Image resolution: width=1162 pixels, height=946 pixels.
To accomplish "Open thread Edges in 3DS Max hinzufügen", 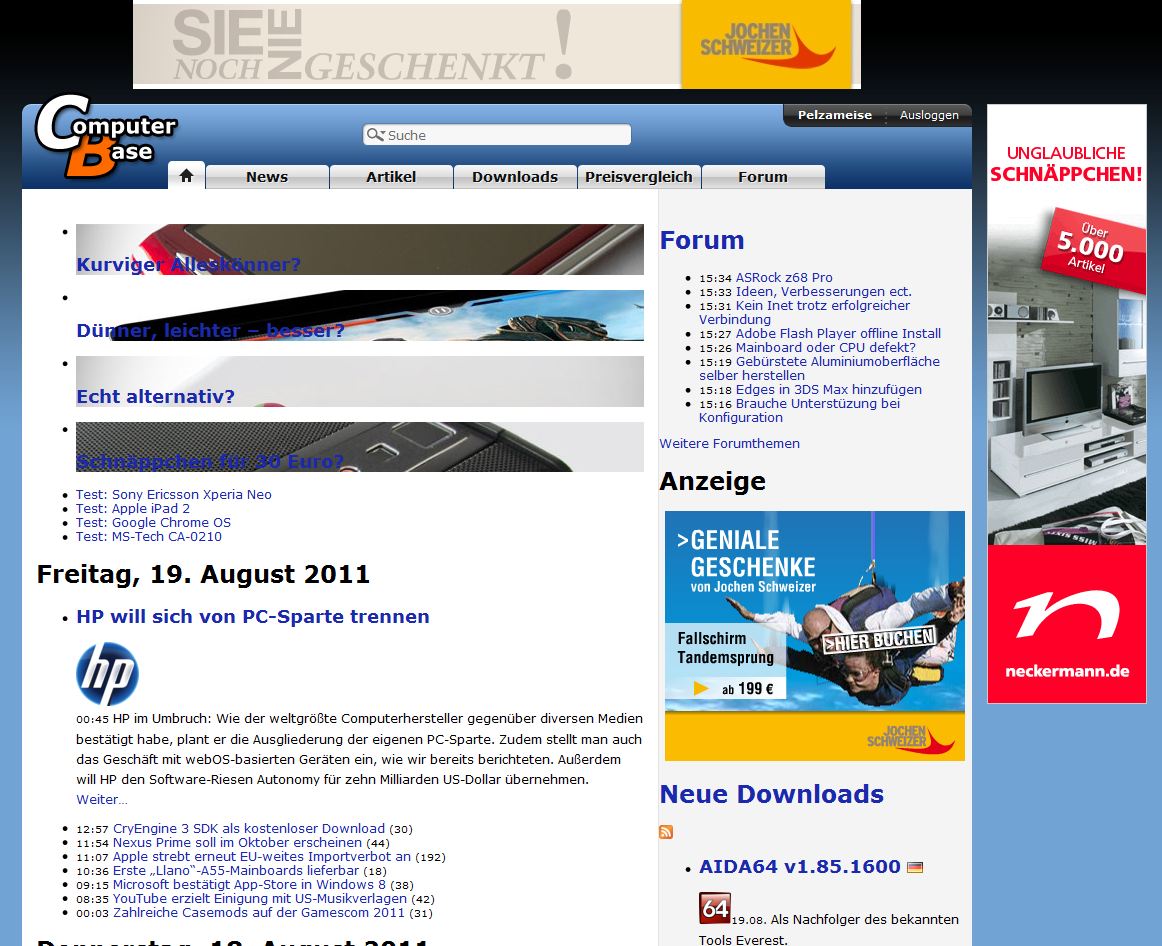I will [829, 390].
